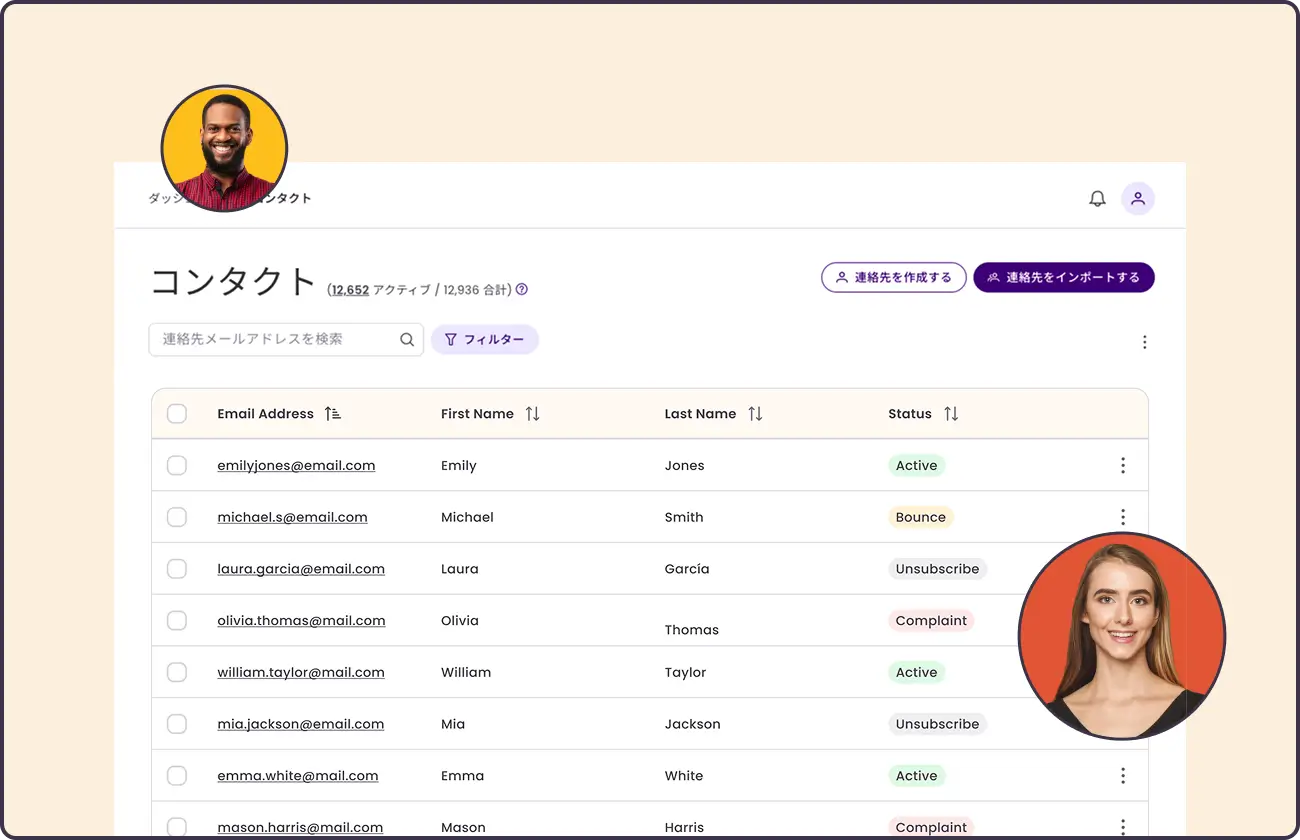Click the 12,652 active contacts link
The width and height of the screenshot is (1300, 840).
point(350,290)
